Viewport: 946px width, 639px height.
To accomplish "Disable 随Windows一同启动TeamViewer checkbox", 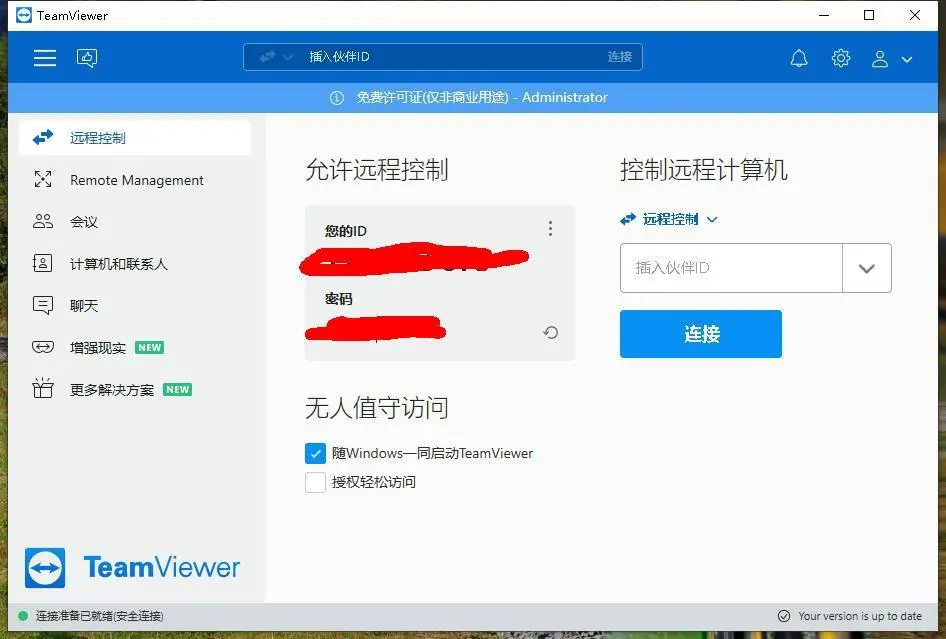I will tap(316, 453).
